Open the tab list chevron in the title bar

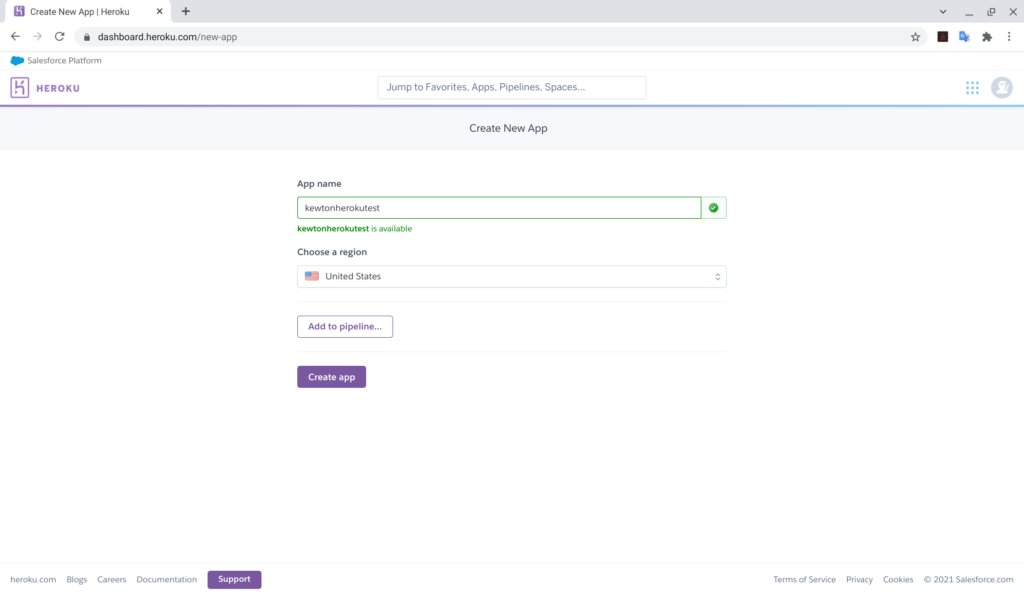coord(942,11)
